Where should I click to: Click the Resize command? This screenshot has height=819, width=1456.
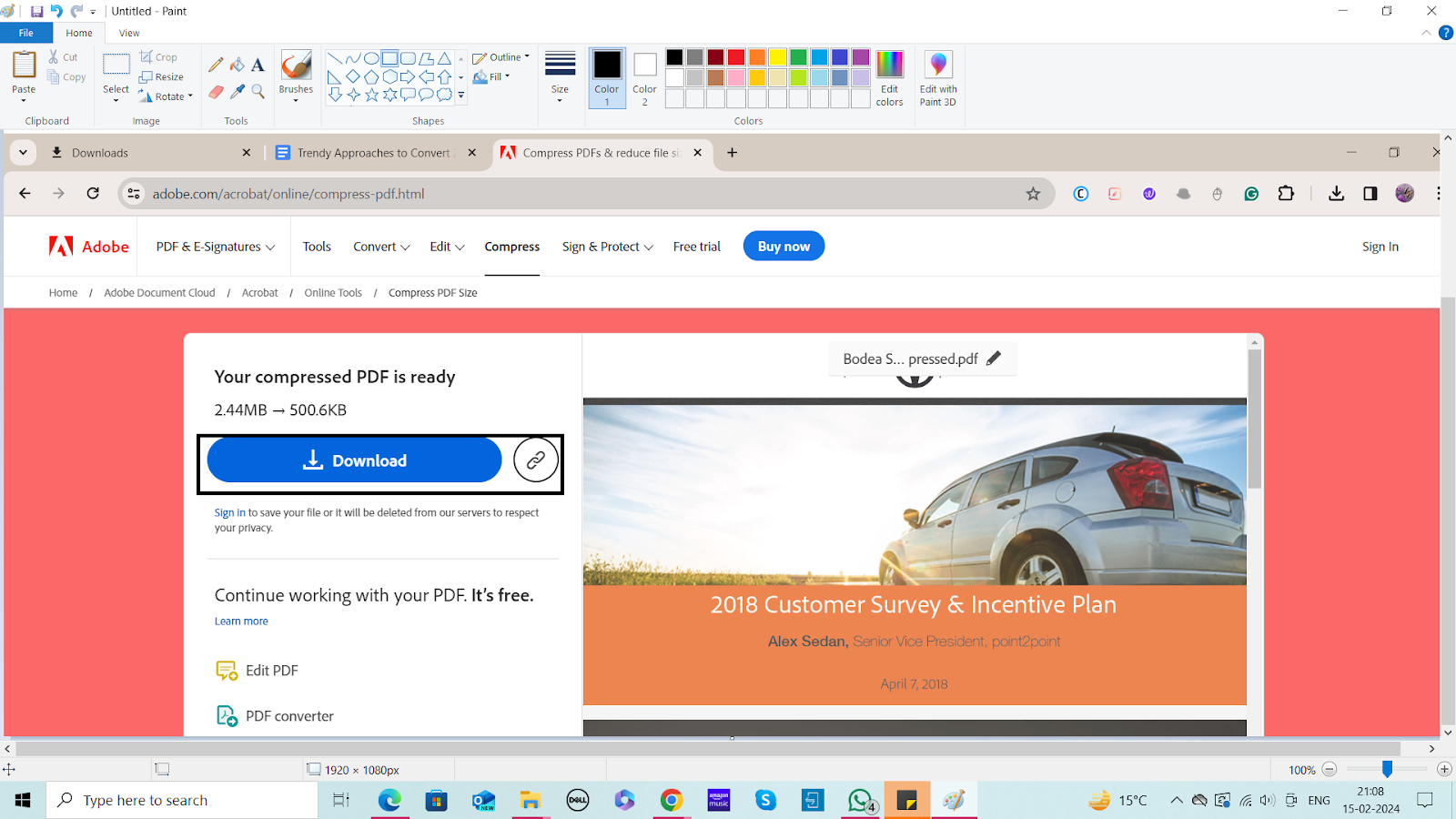pyautogui.click(x=161, y=77)
